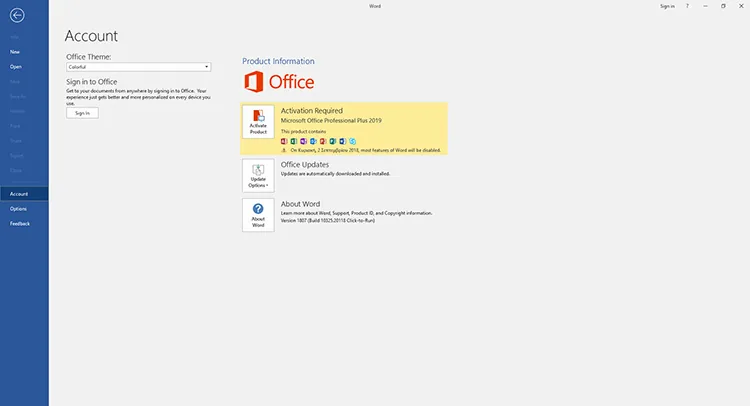Viewport: 750px width, 406px height.
Task: Expand the Office Theme dropdown arrow
Action: tap(207, 67)
